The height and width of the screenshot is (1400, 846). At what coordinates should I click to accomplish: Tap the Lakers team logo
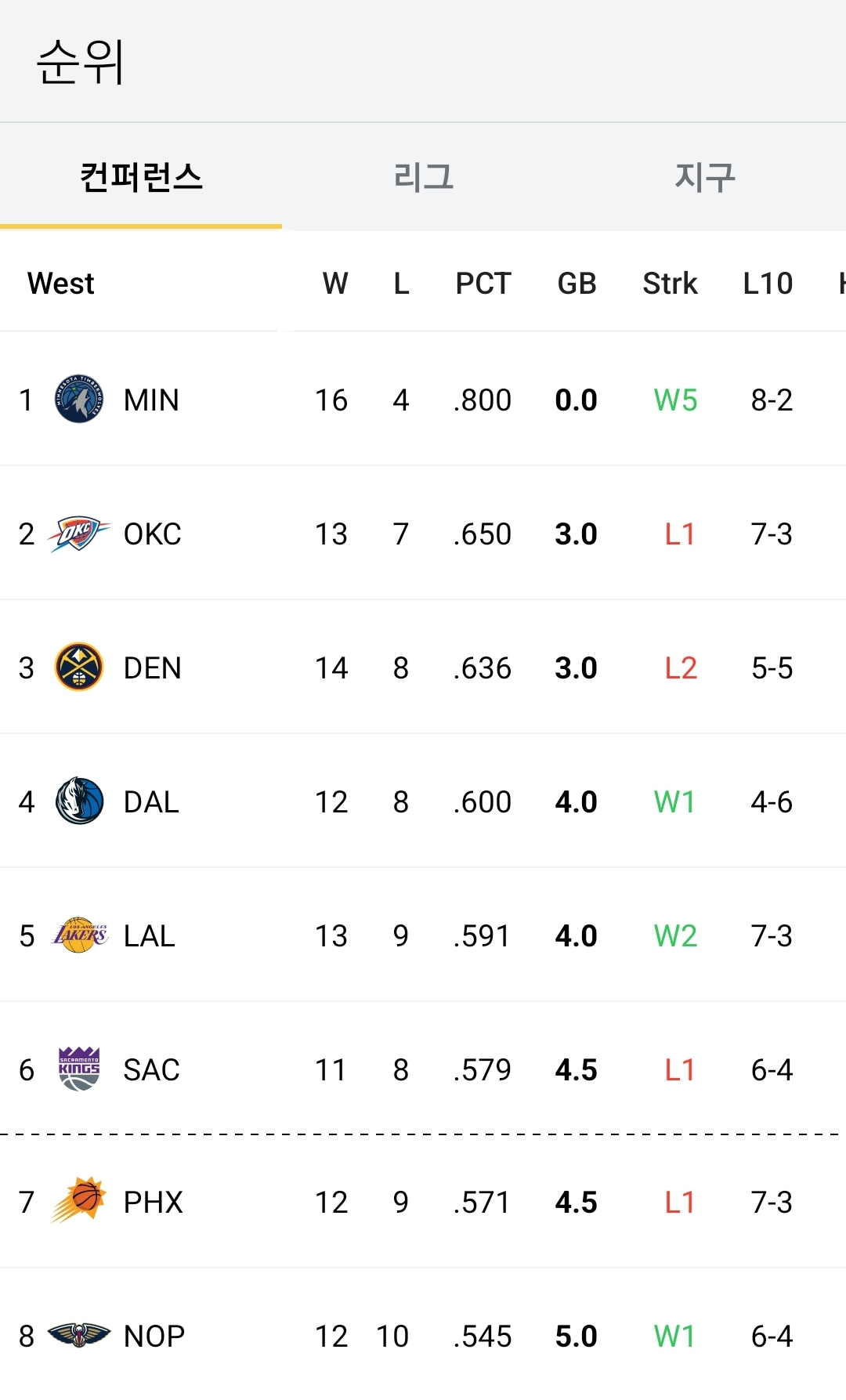click(x=78, y=935)
